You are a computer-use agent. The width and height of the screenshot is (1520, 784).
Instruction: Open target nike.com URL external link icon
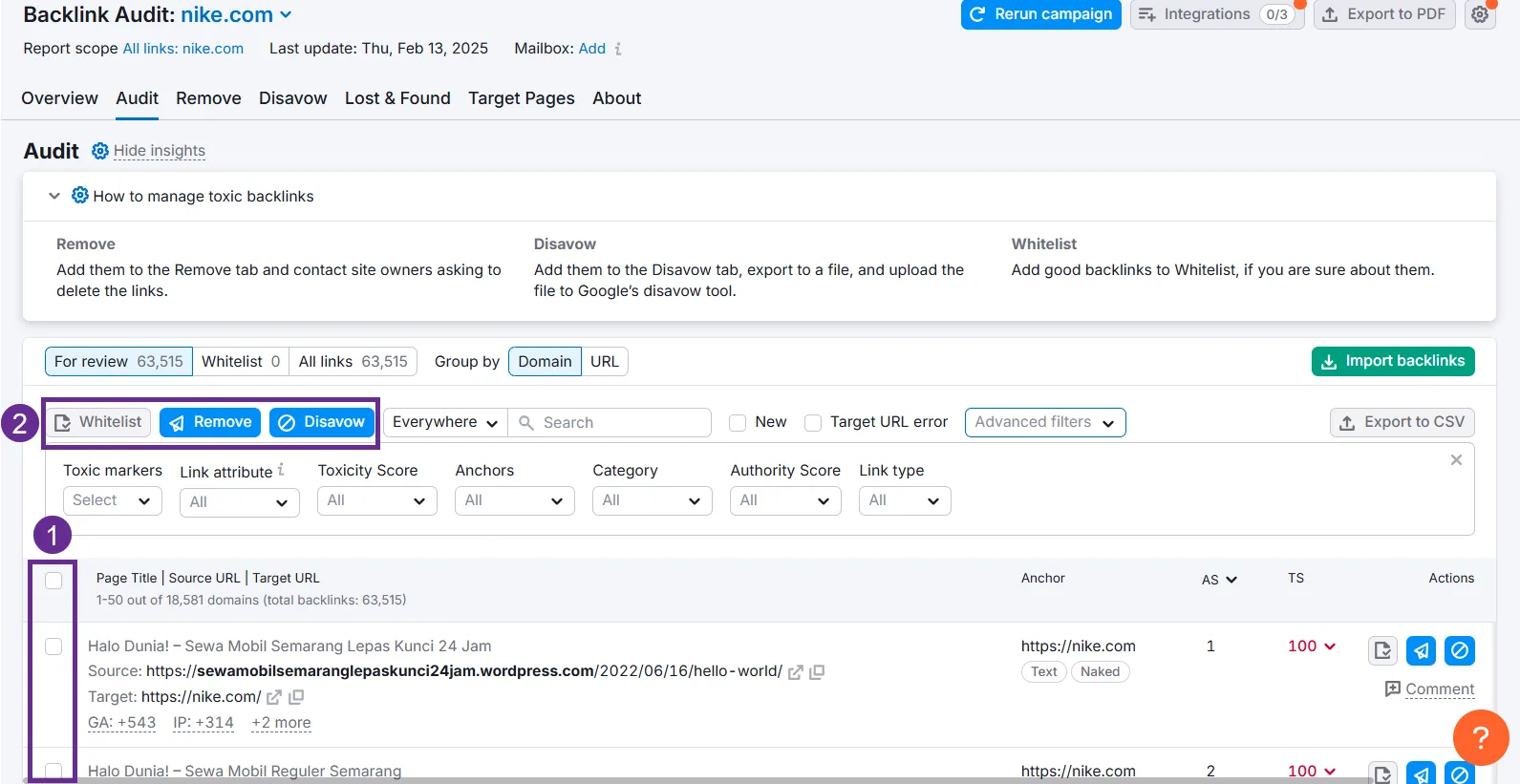(x=274, y=697)
